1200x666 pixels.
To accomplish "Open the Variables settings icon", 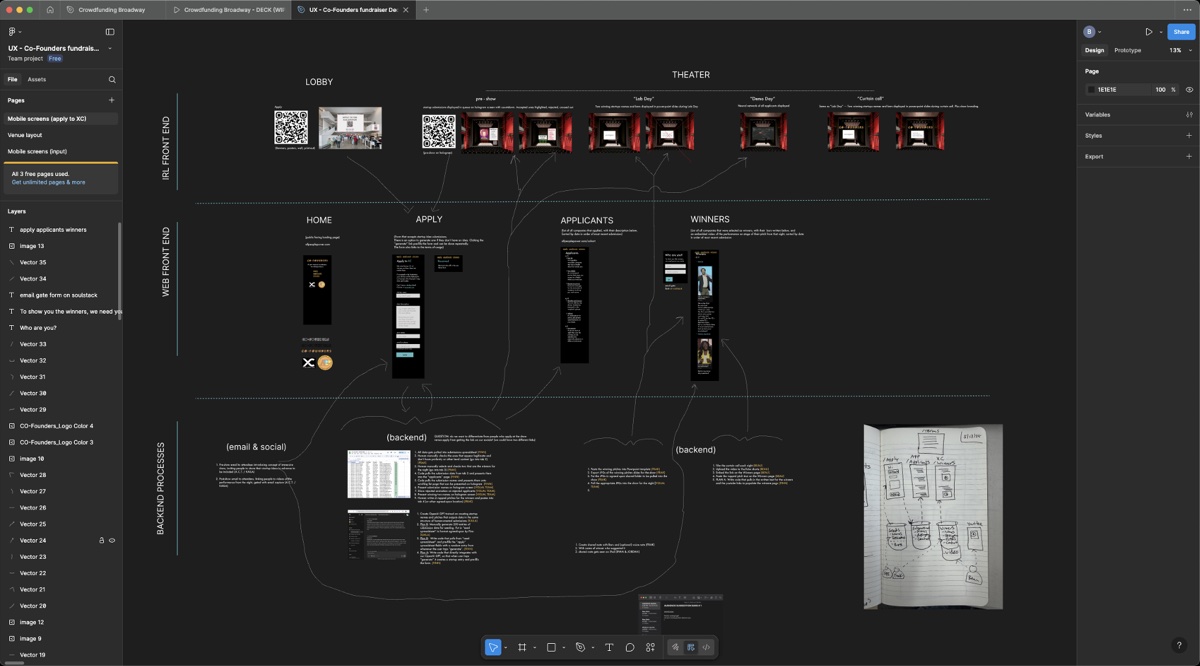I will pos(1189,114).
